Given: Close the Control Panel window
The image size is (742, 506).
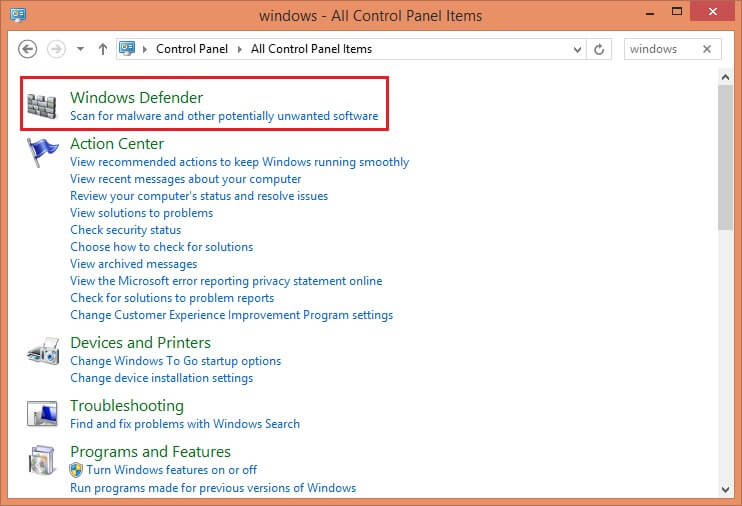Looking at the screenshot, I should (713, 11).
